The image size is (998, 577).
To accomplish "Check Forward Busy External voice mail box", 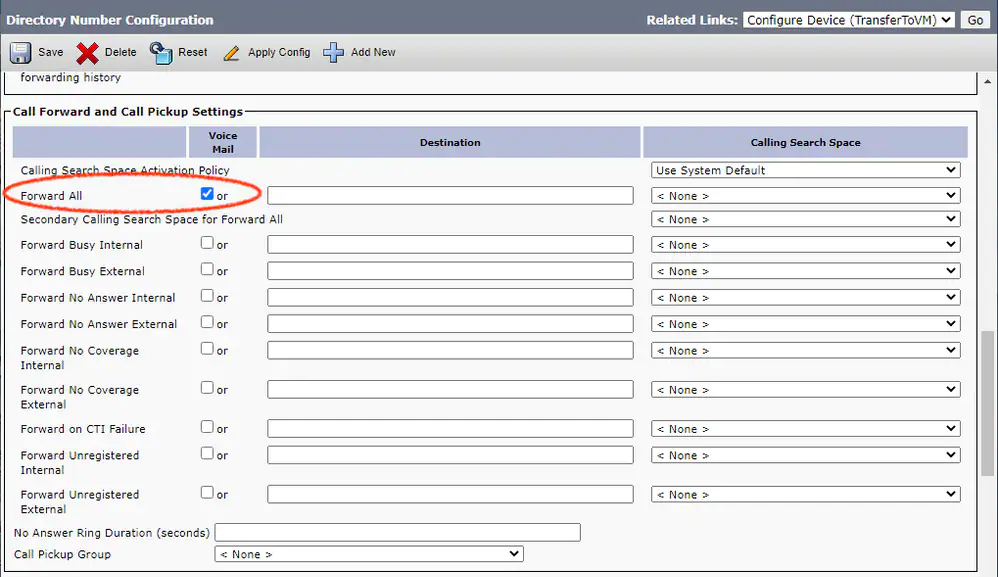I will click(207, 268).
